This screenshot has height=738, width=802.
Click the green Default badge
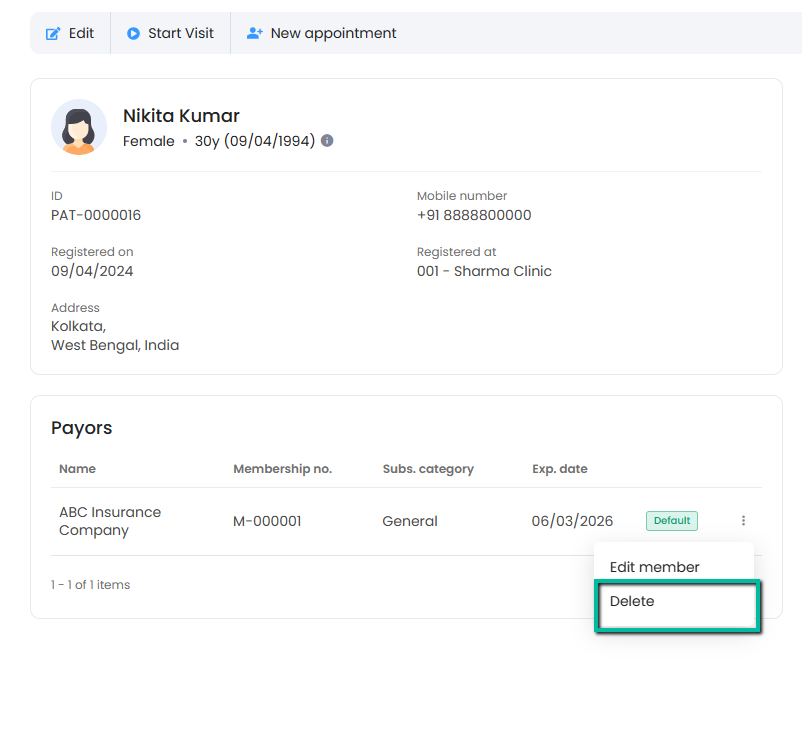(672, 521)
